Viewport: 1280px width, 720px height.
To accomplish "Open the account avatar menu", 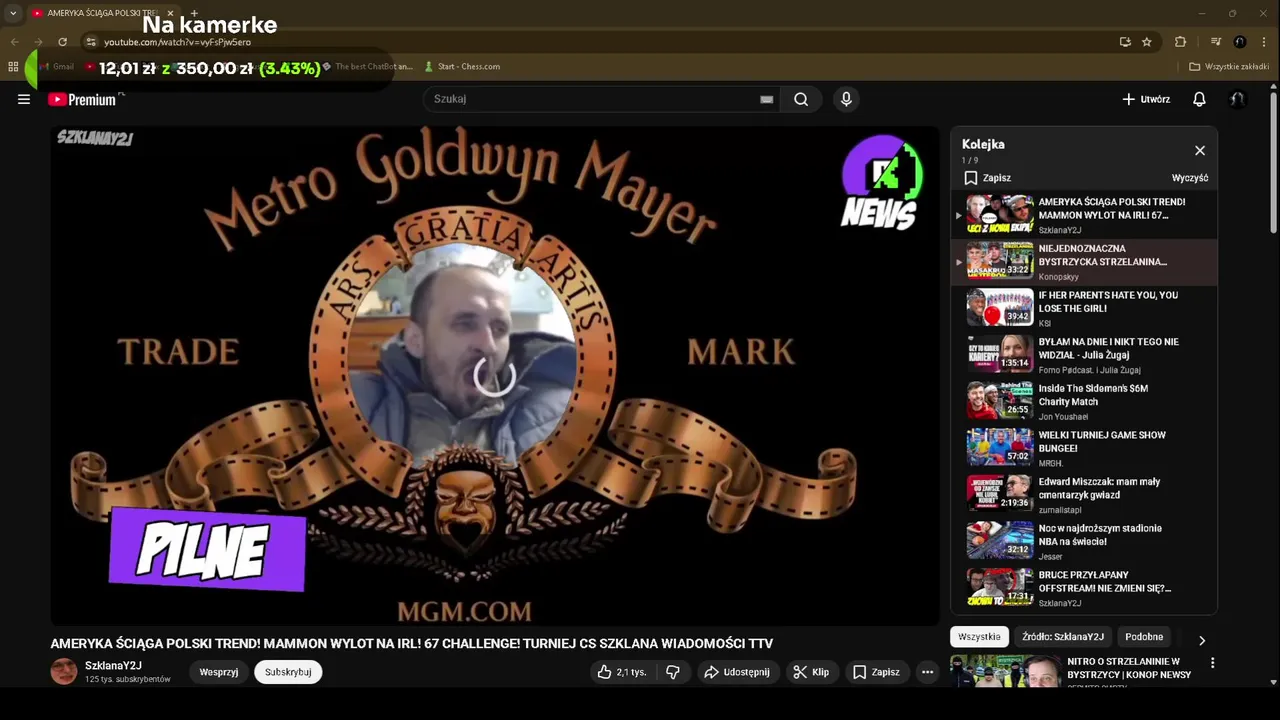I will (x=1238, y=99).
